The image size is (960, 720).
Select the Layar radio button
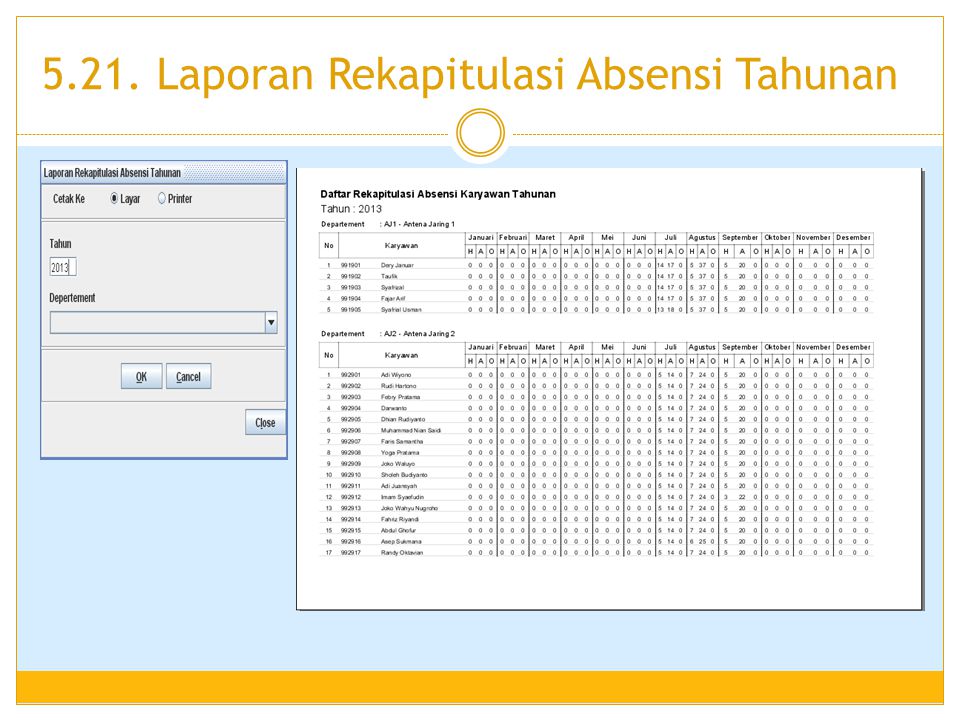(115, 199)
